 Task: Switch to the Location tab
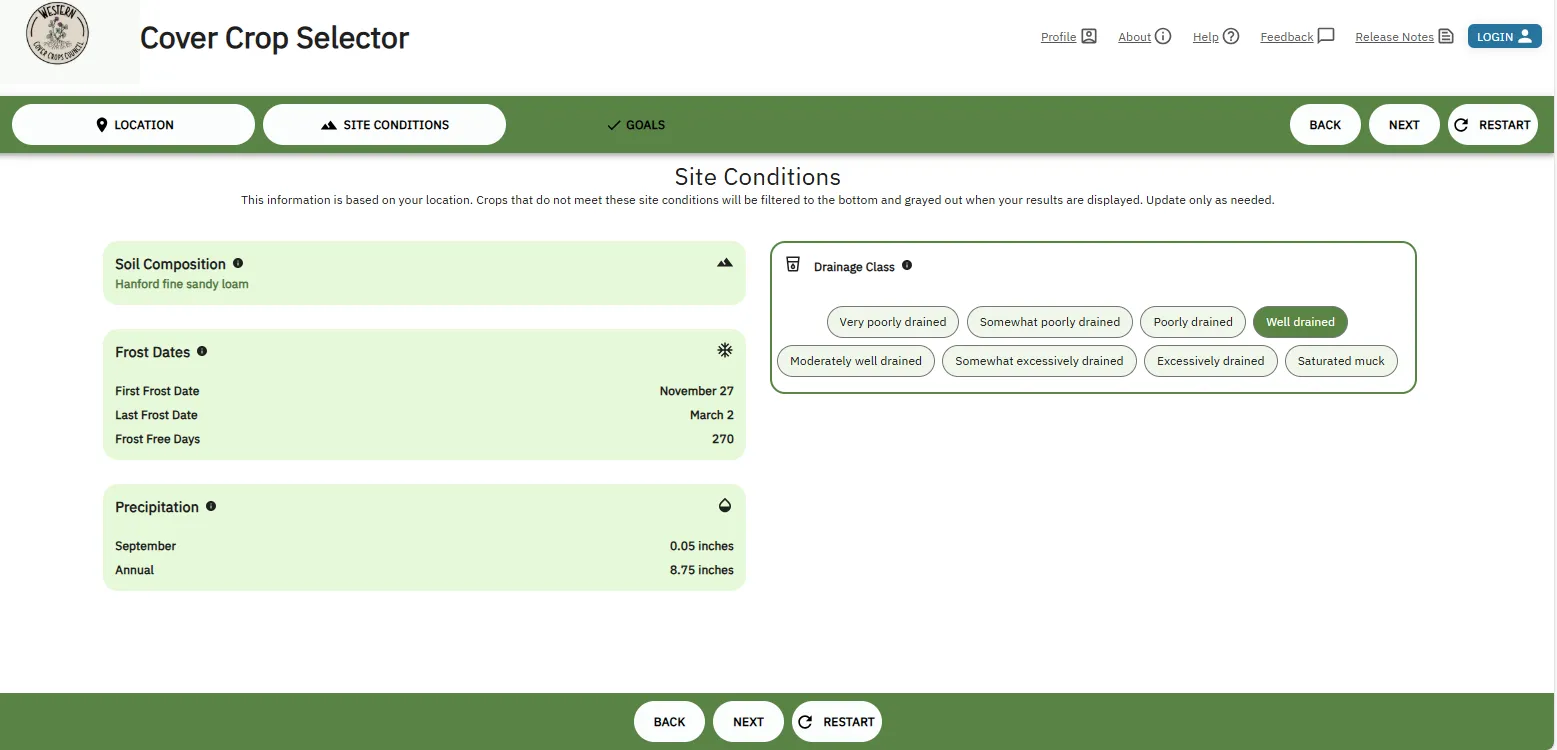134,125
